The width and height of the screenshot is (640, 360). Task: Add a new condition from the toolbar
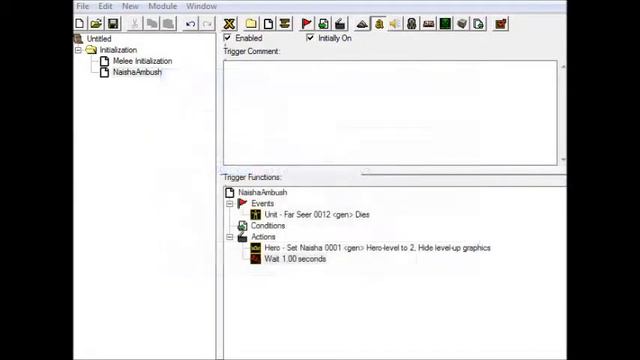[x=323, y=24]
